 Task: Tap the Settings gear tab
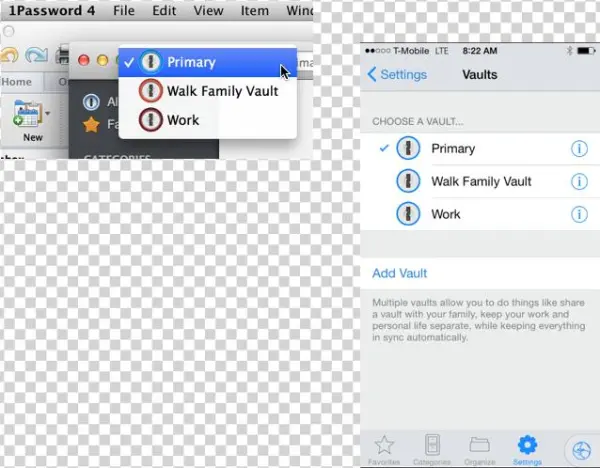click(x=527, y=447)
